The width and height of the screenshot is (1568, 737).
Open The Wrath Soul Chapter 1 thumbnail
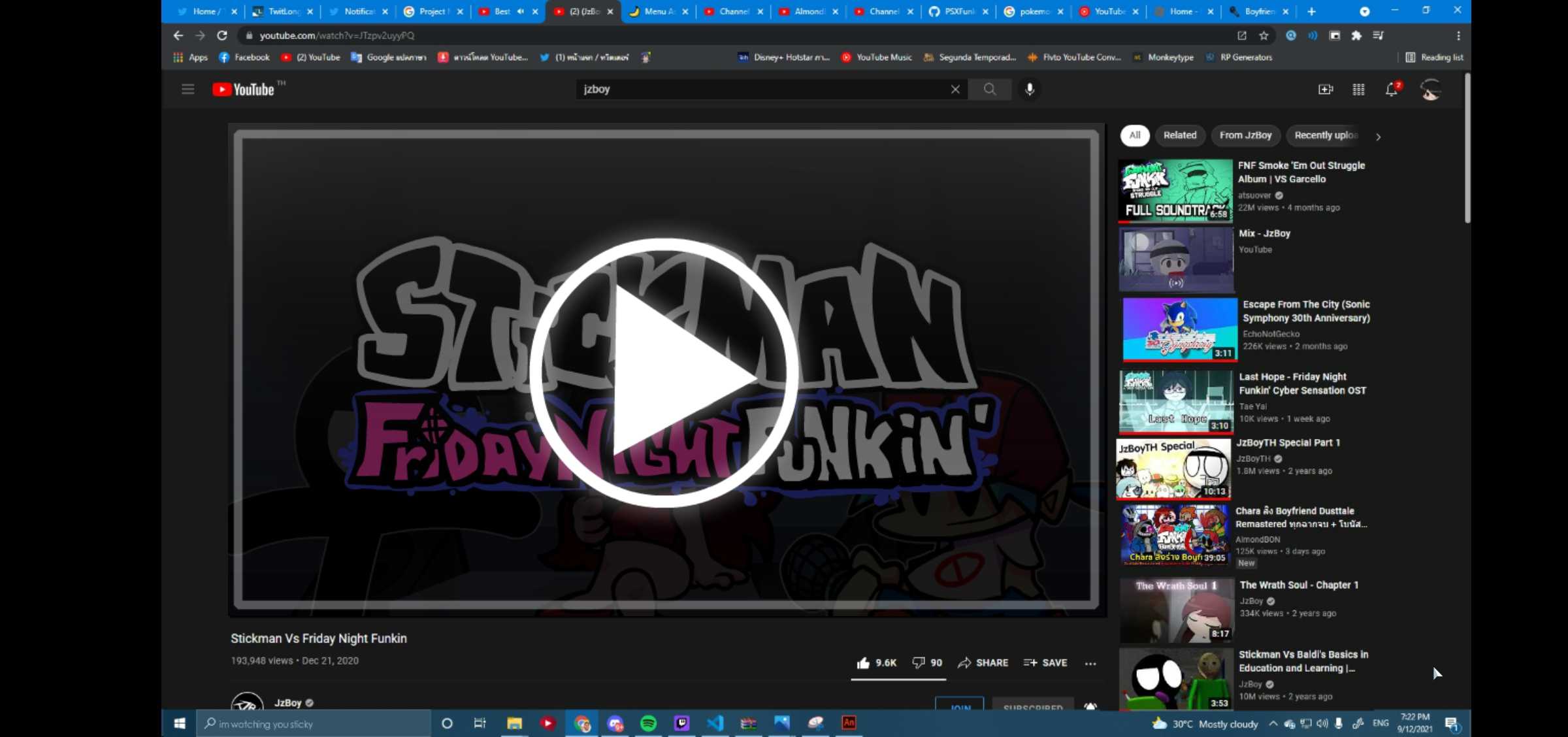(x=1176, y=610)
